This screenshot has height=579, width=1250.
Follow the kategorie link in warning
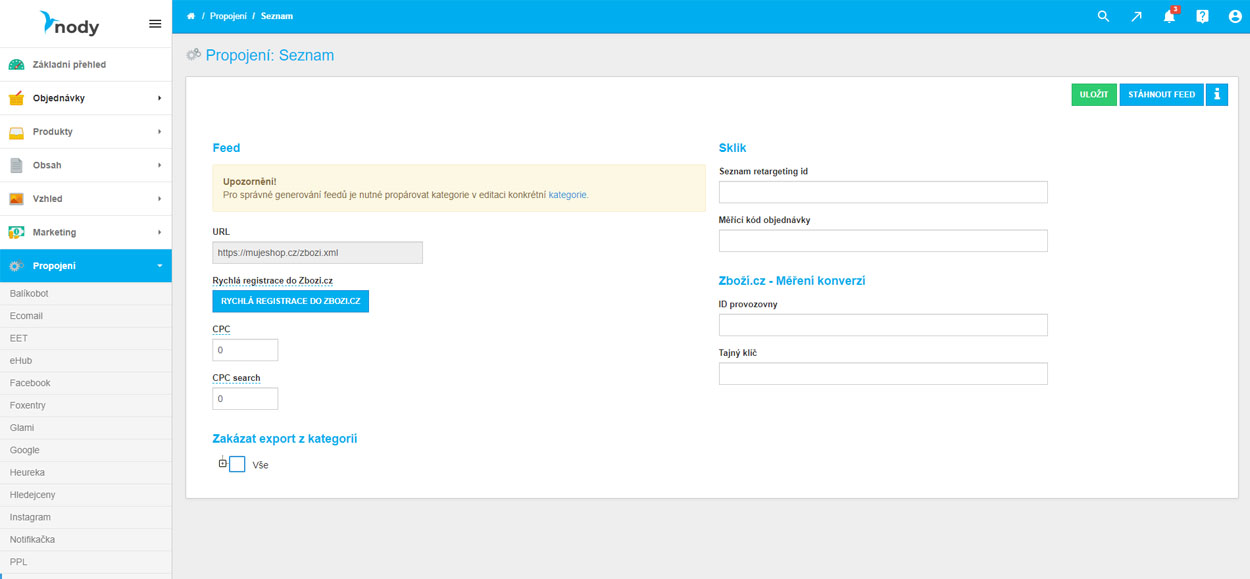point(568,195)
